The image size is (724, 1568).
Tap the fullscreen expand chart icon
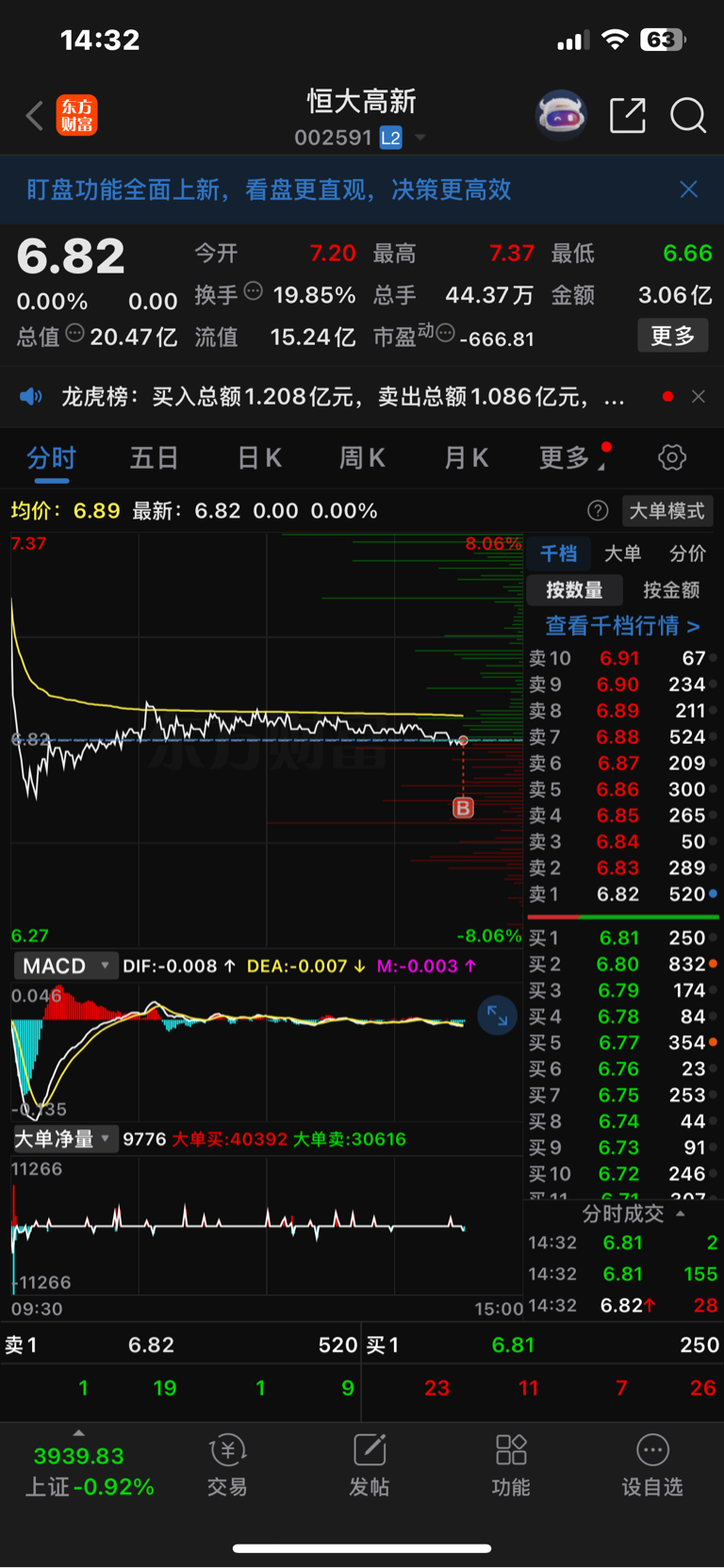coord(498,1016)
